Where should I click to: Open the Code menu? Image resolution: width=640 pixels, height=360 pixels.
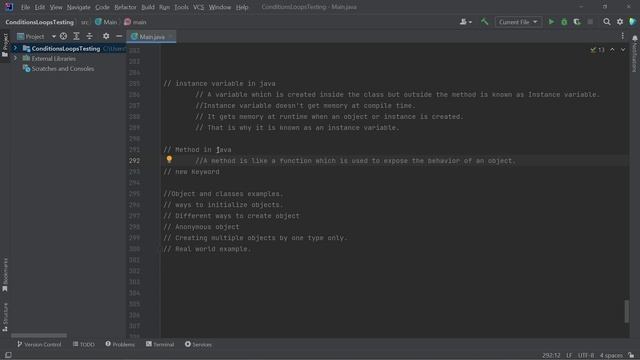(x=102, y=7)
